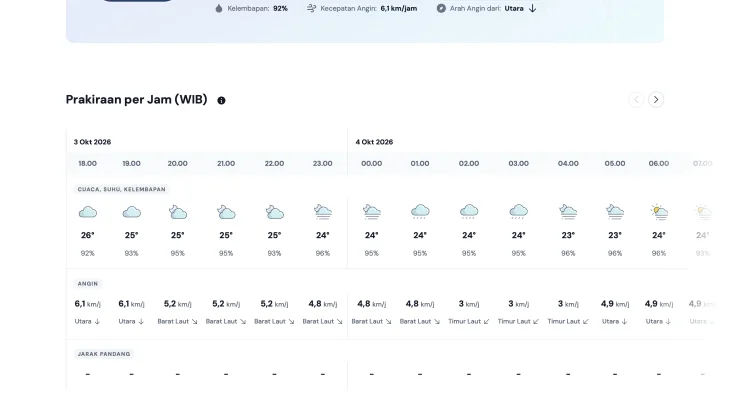Go to previous hourly forecast page
Image resolution: width=750 pixels, height=420 pixels.
[636, 99]
